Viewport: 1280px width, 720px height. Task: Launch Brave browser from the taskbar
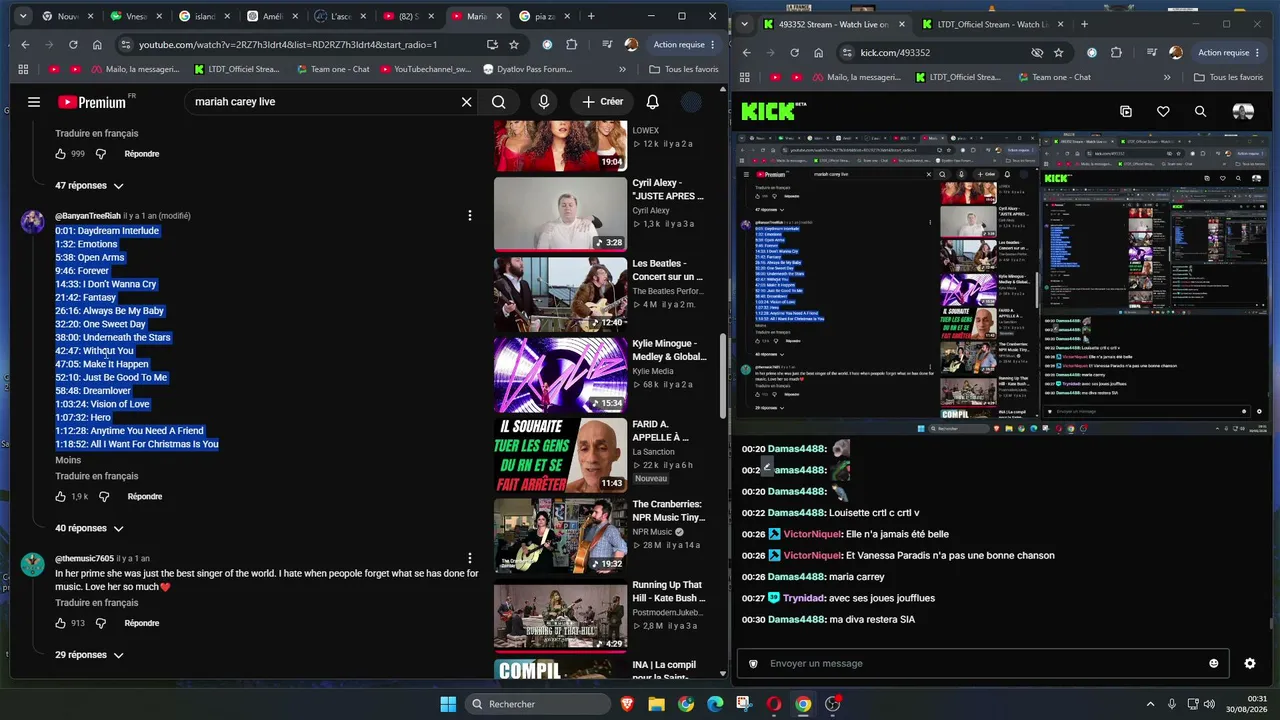coord(627,704)
